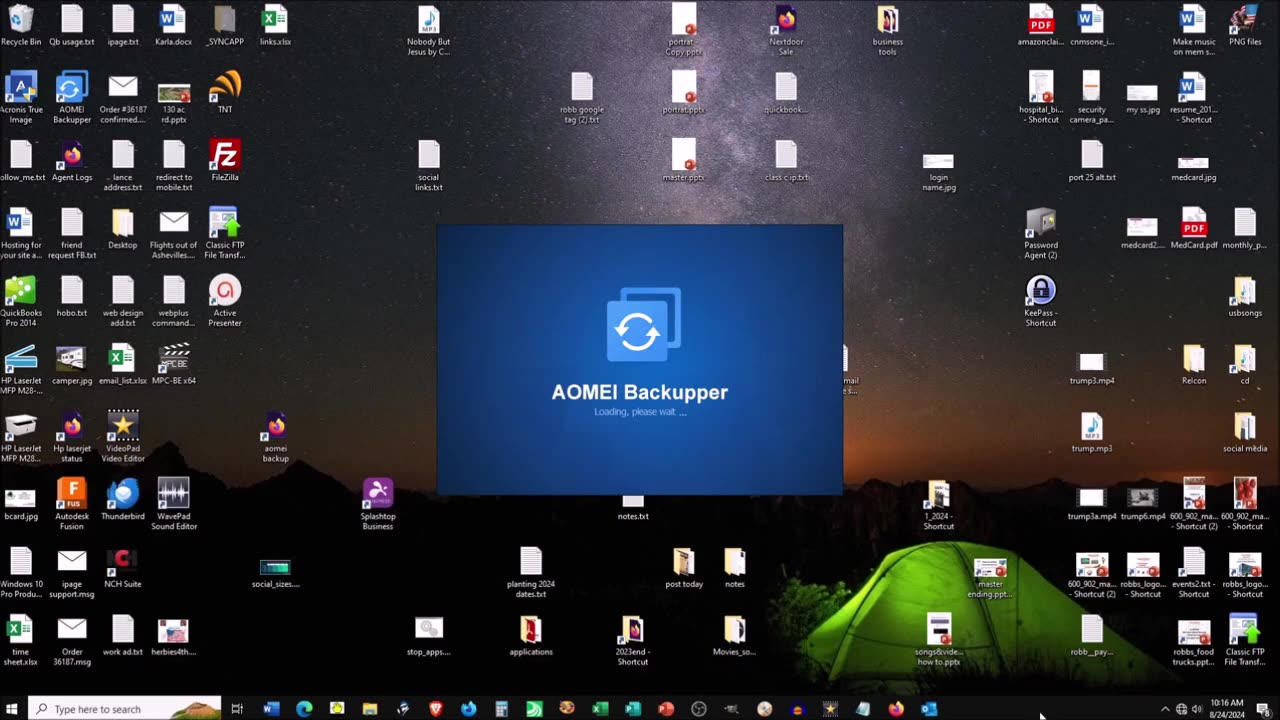Open trump.mp3 audio file icon

click(x=1092, y=431)
